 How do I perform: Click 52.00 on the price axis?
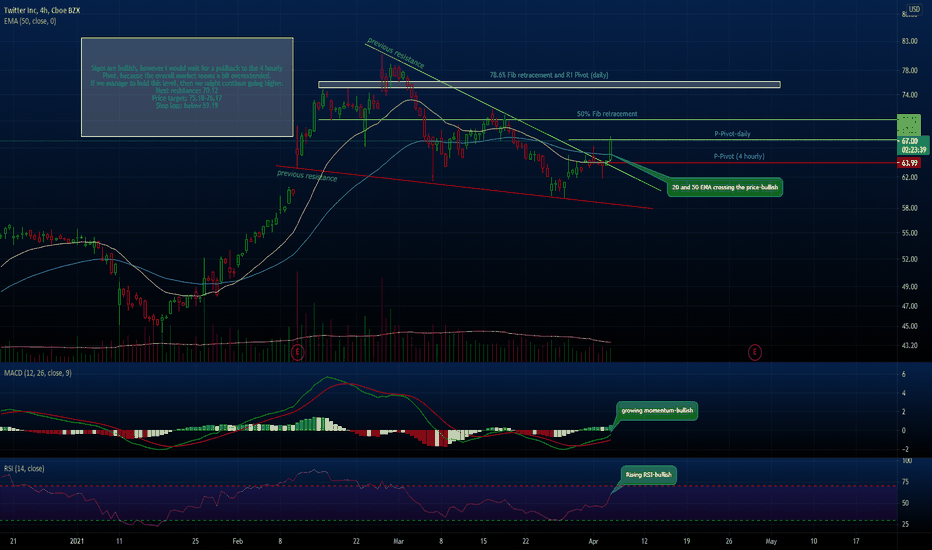(x=909, y=259)
